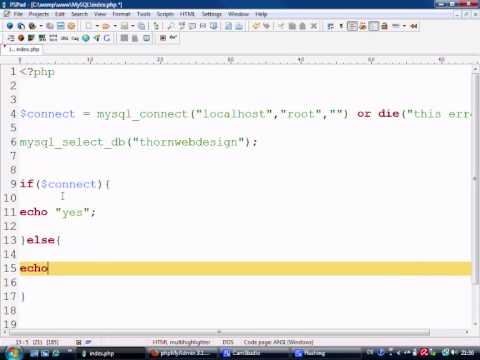Click the red double-arrow toolbar icon
This screenshot has height=360, width=480.
pos(414,26)
